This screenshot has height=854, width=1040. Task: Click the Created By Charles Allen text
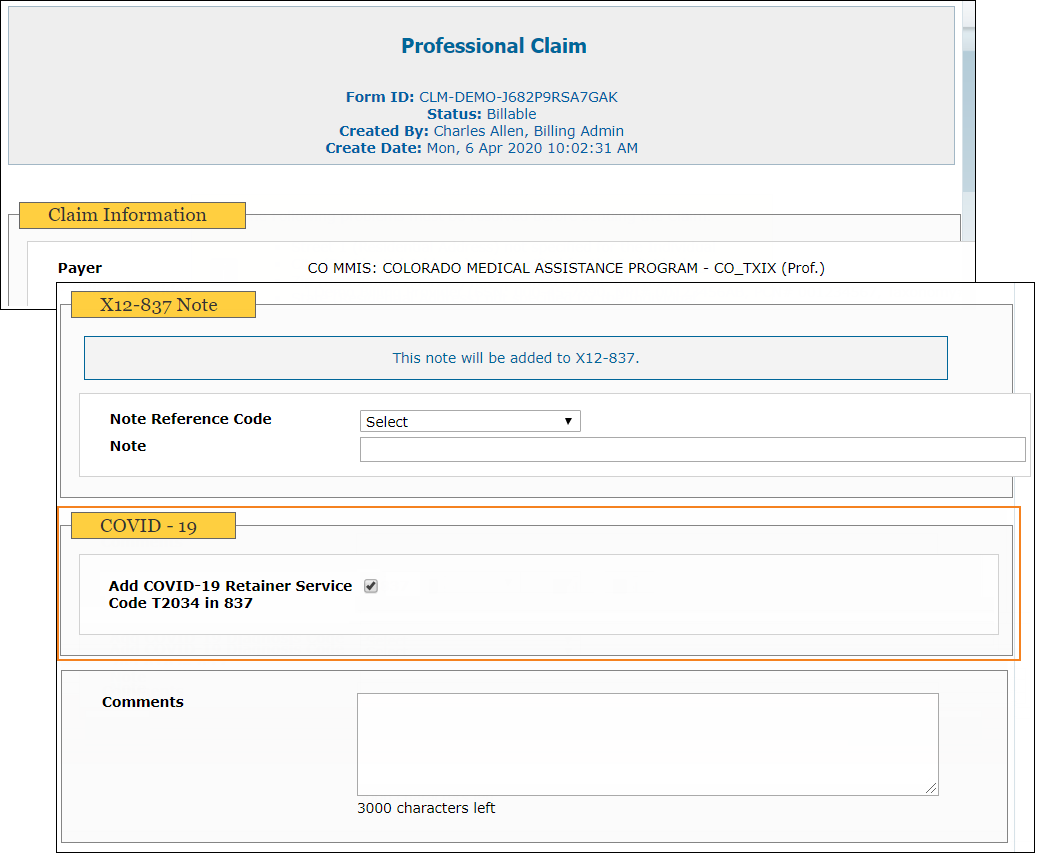528,131
